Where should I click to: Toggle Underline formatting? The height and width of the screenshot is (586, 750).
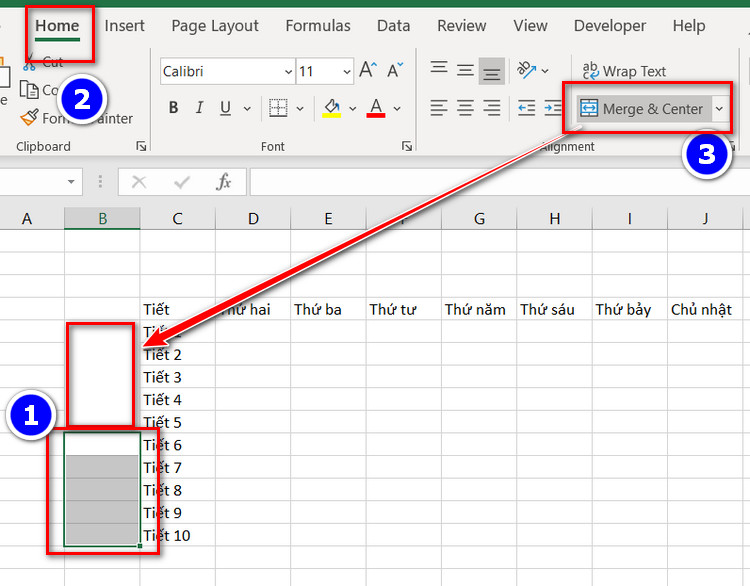pyautogui.click(x=225, y=108)
